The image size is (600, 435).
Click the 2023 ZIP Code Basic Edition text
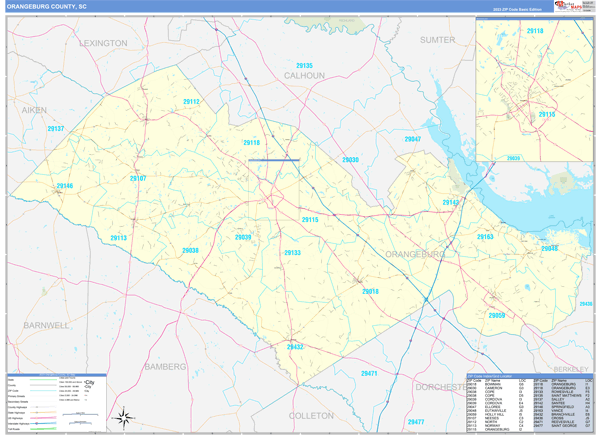click(514, 11)
